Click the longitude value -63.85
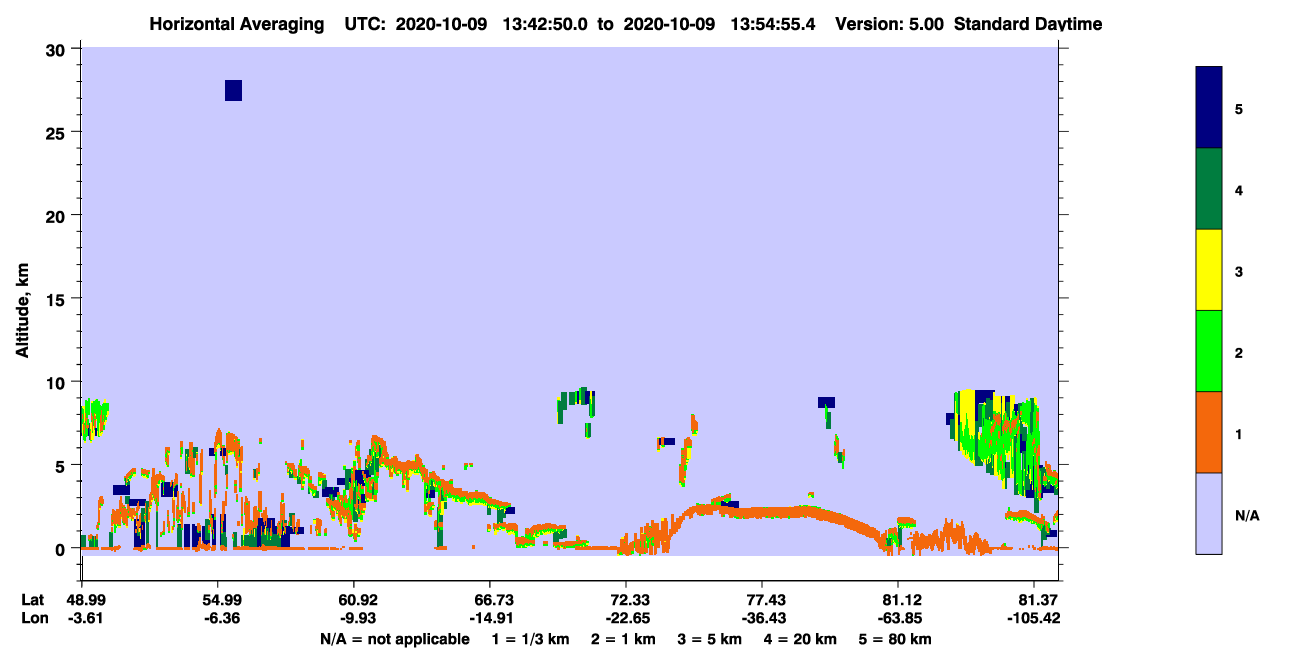This screenshot has height=667, width=1300. (x=899, y=618)
